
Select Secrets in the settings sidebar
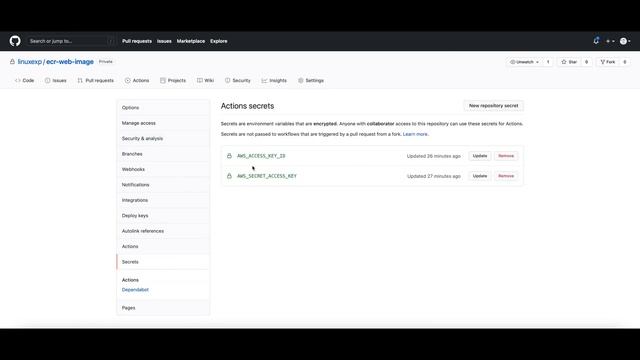click(x=163, y=262)
